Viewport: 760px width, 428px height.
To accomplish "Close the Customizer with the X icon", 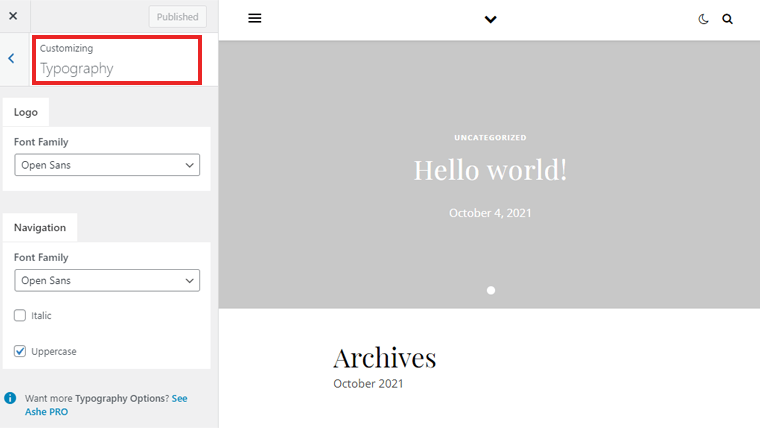I will point(13,16).
